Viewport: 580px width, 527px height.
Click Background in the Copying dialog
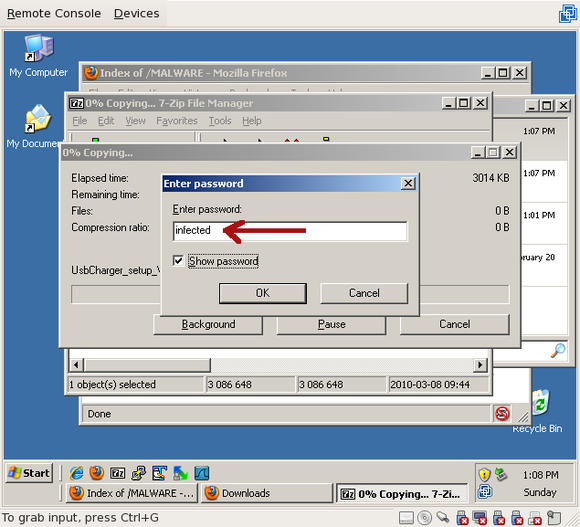click(x=208, y=324)
